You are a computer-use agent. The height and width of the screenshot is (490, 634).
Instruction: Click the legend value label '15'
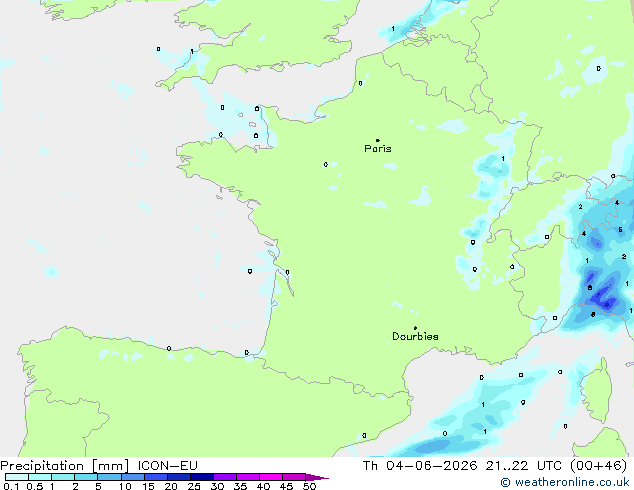pos(148,486)
